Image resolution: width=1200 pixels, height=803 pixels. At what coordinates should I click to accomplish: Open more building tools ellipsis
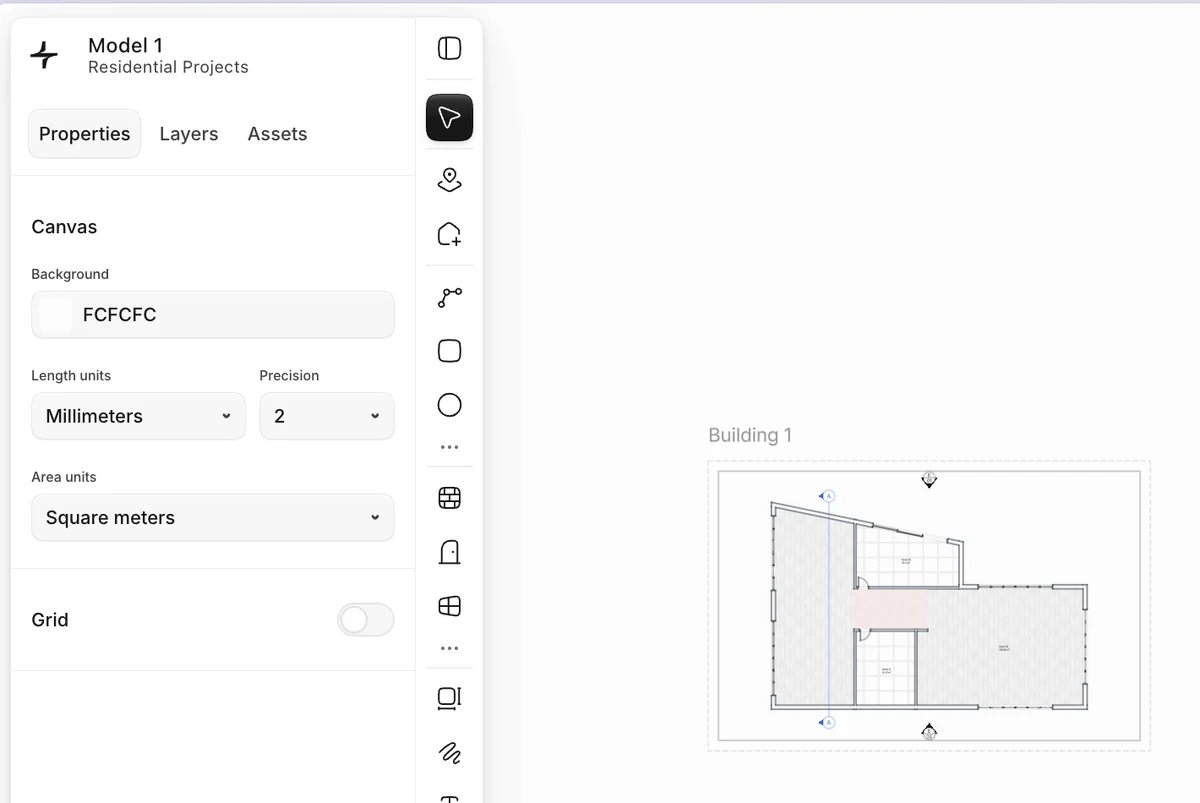pos(450,649)
